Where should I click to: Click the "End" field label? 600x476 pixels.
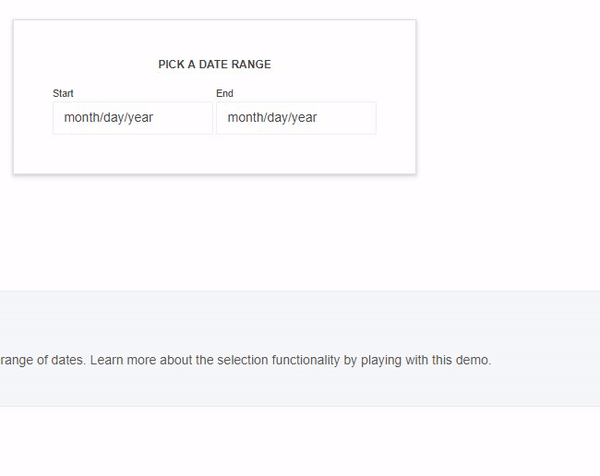[224, 93]
